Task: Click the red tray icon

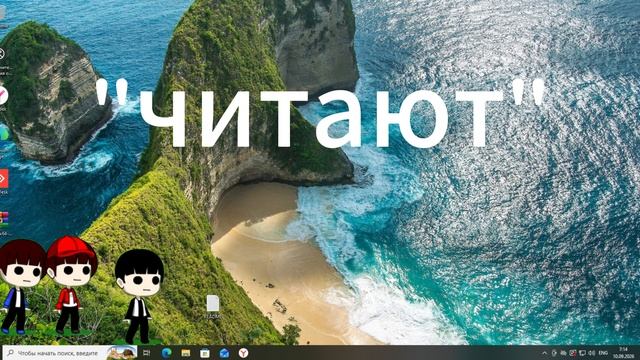Action: coord(573,353)
